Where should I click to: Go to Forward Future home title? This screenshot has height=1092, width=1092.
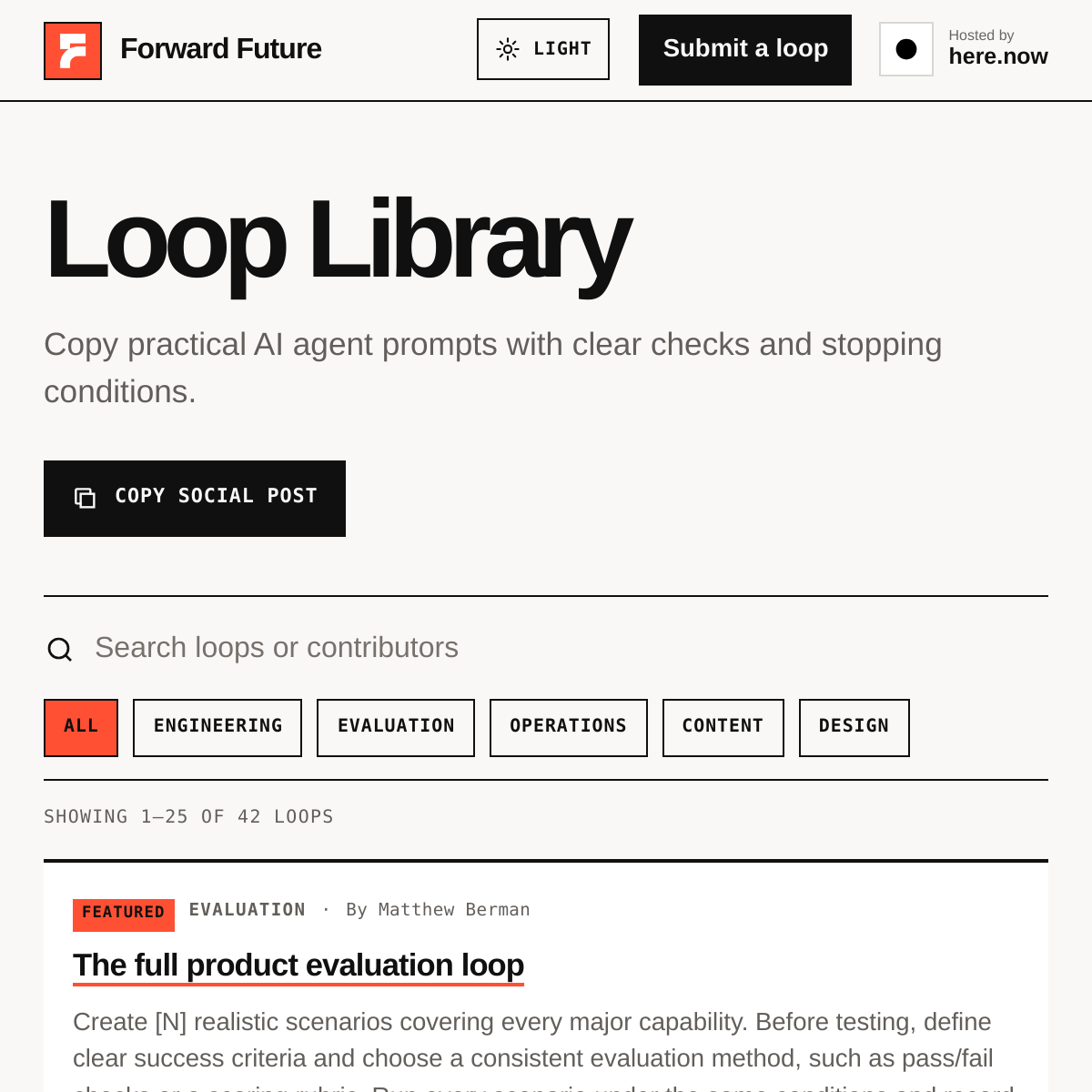[221, 49]
